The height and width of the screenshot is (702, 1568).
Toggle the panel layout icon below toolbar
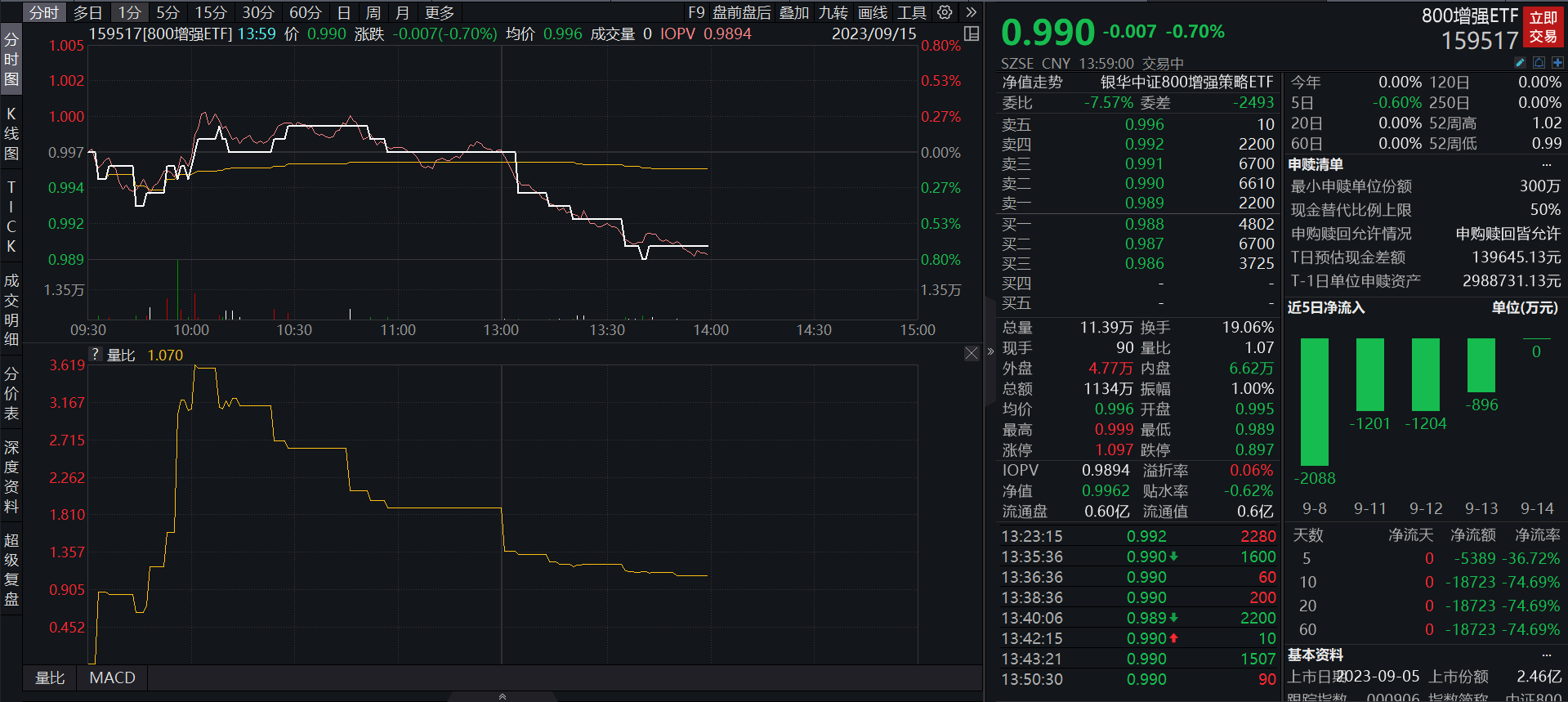click(x=972, y=34)
